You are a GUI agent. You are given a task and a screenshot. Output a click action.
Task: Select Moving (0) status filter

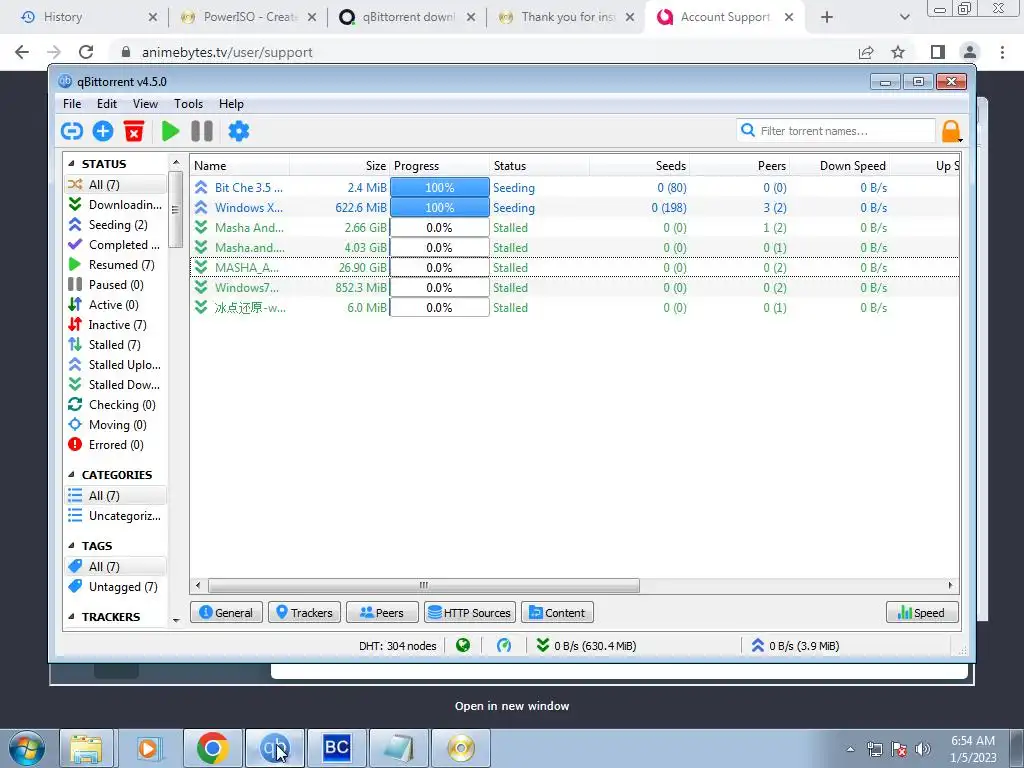[x=116, y=425]
